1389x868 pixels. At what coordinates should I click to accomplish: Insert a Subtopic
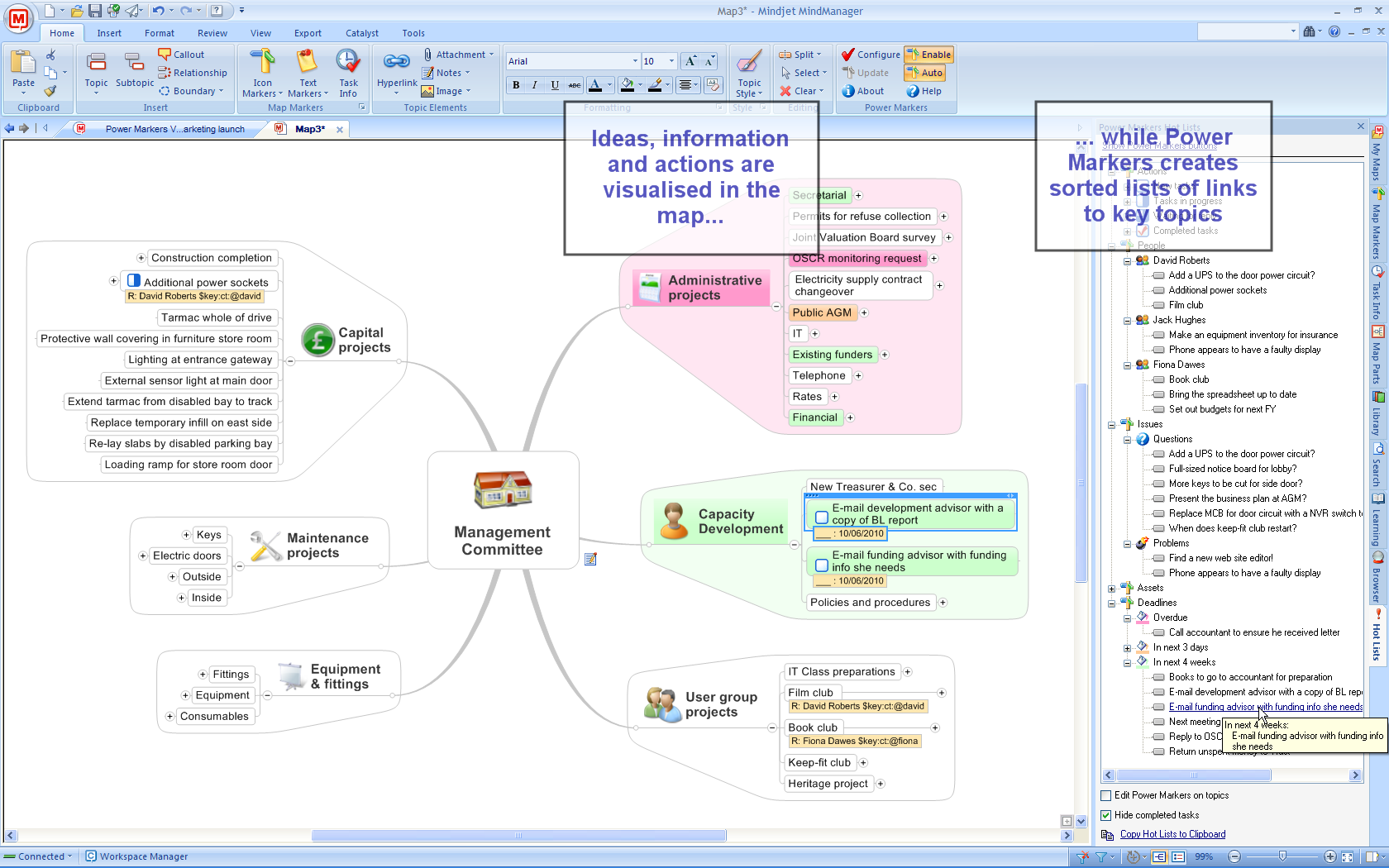pyautogui.click(x=135, y=69)
